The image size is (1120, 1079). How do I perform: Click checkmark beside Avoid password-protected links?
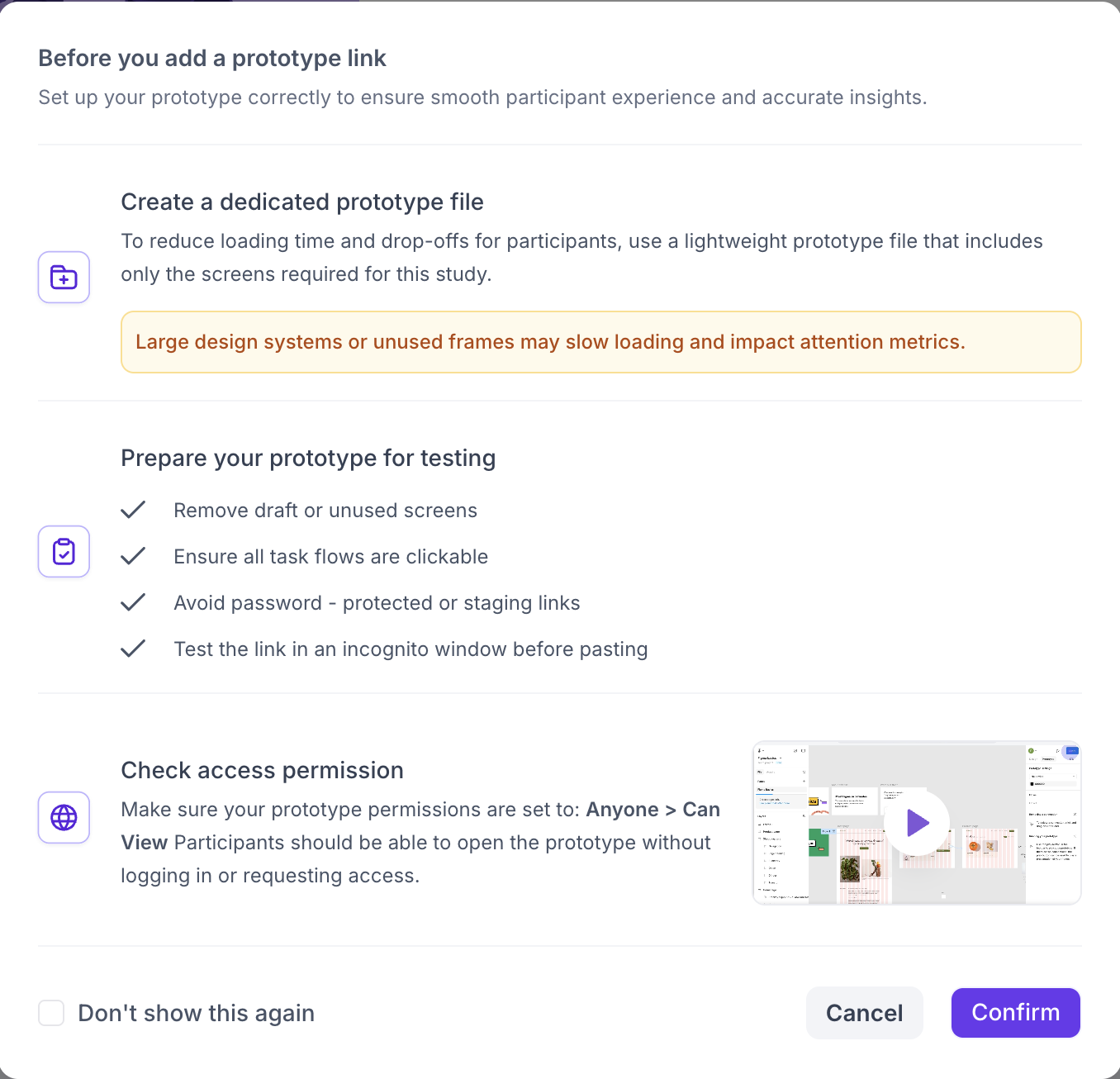click(x=133, y=602)
